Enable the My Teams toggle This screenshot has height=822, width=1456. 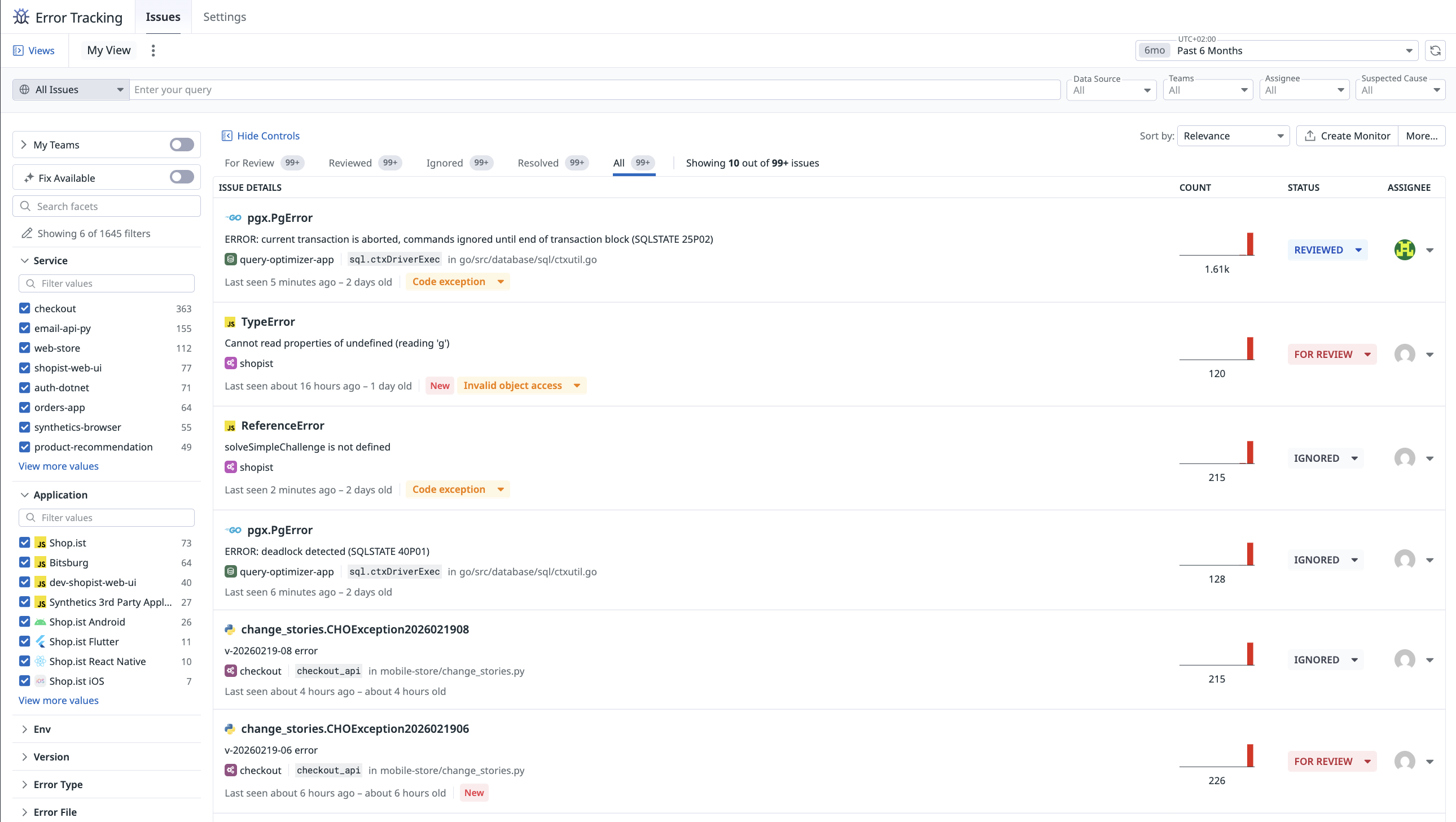pyautogui.click(x=181, y=145)
